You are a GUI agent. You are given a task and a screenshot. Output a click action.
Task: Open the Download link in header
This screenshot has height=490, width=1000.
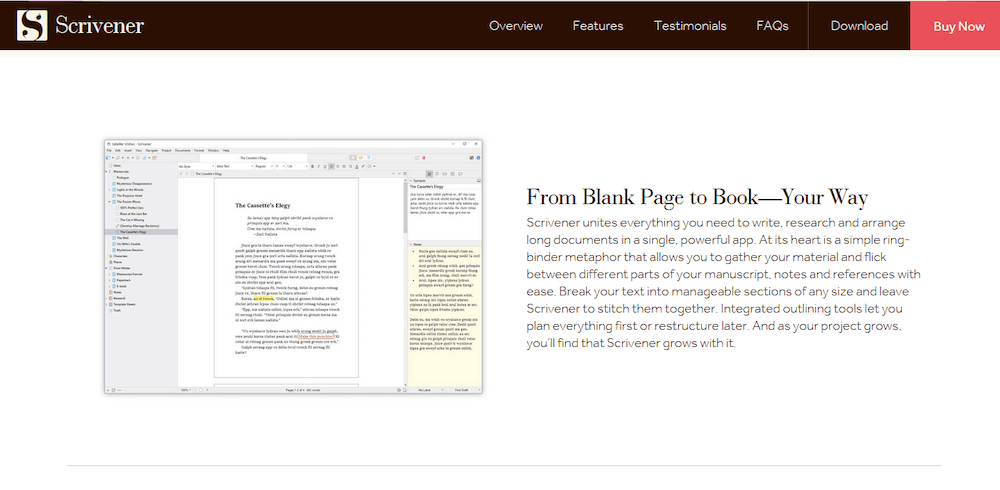pyautogui.click(x=859, y=26)
